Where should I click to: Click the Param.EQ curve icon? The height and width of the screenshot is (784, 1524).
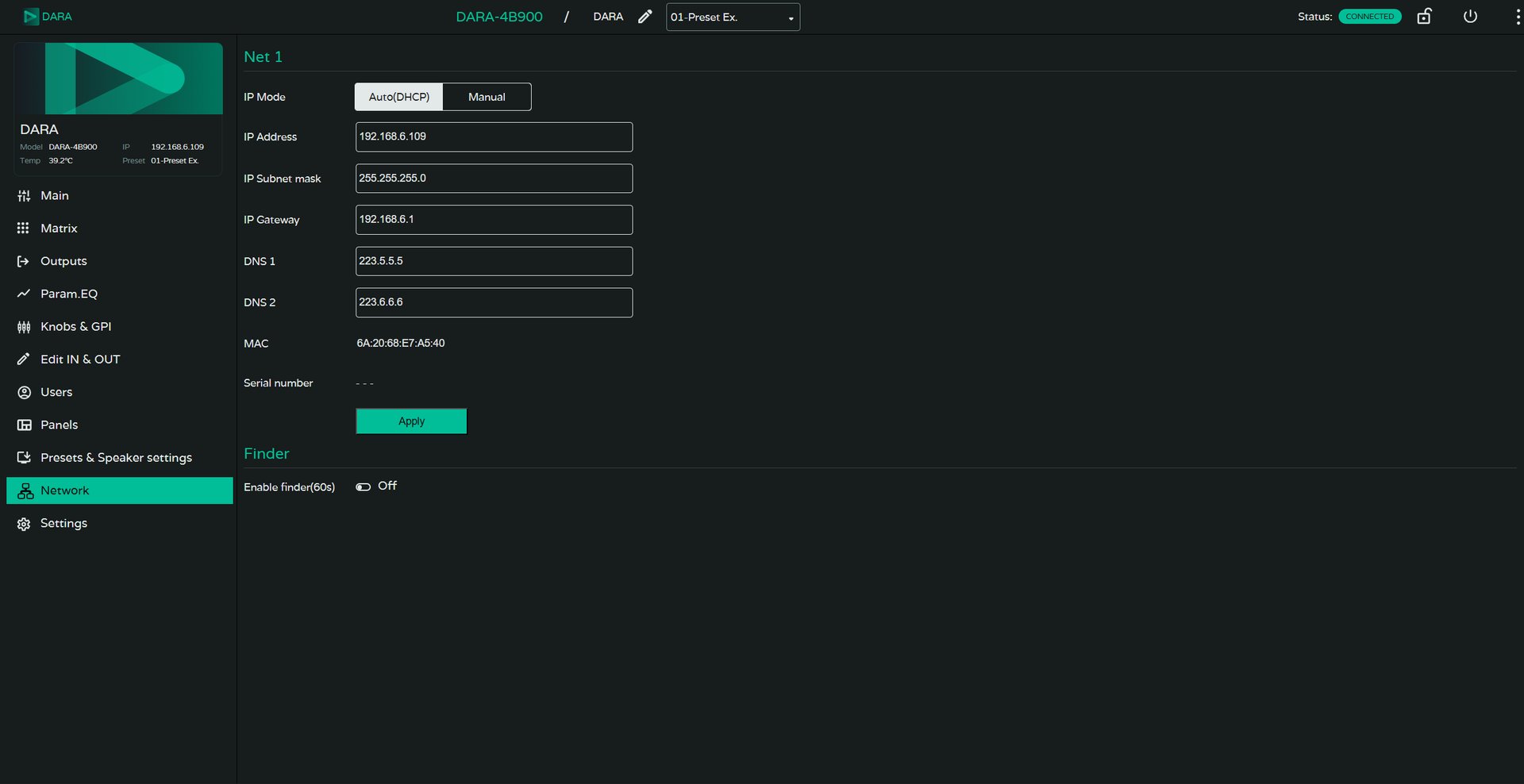click(24, 294)
